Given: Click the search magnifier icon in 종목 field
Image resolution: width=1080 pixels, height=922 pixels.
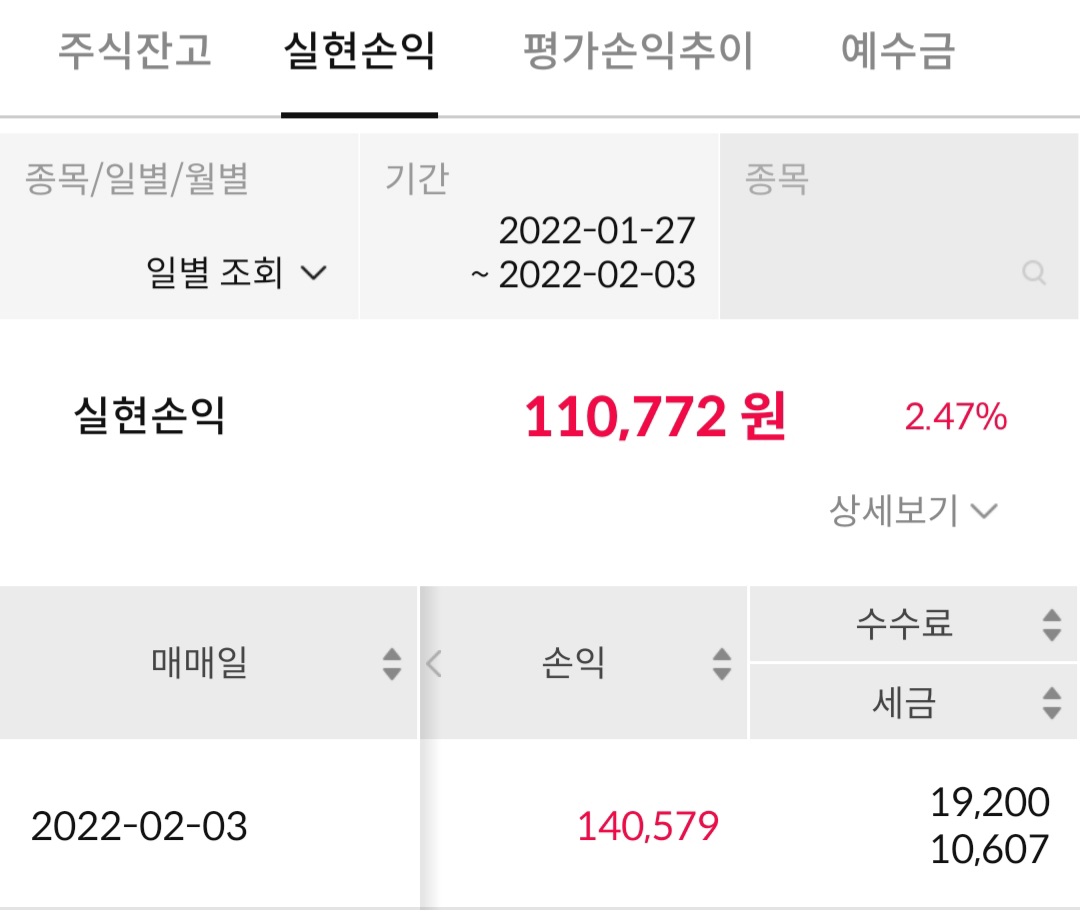Looking at the screenshot, I should pos(1034,273).
